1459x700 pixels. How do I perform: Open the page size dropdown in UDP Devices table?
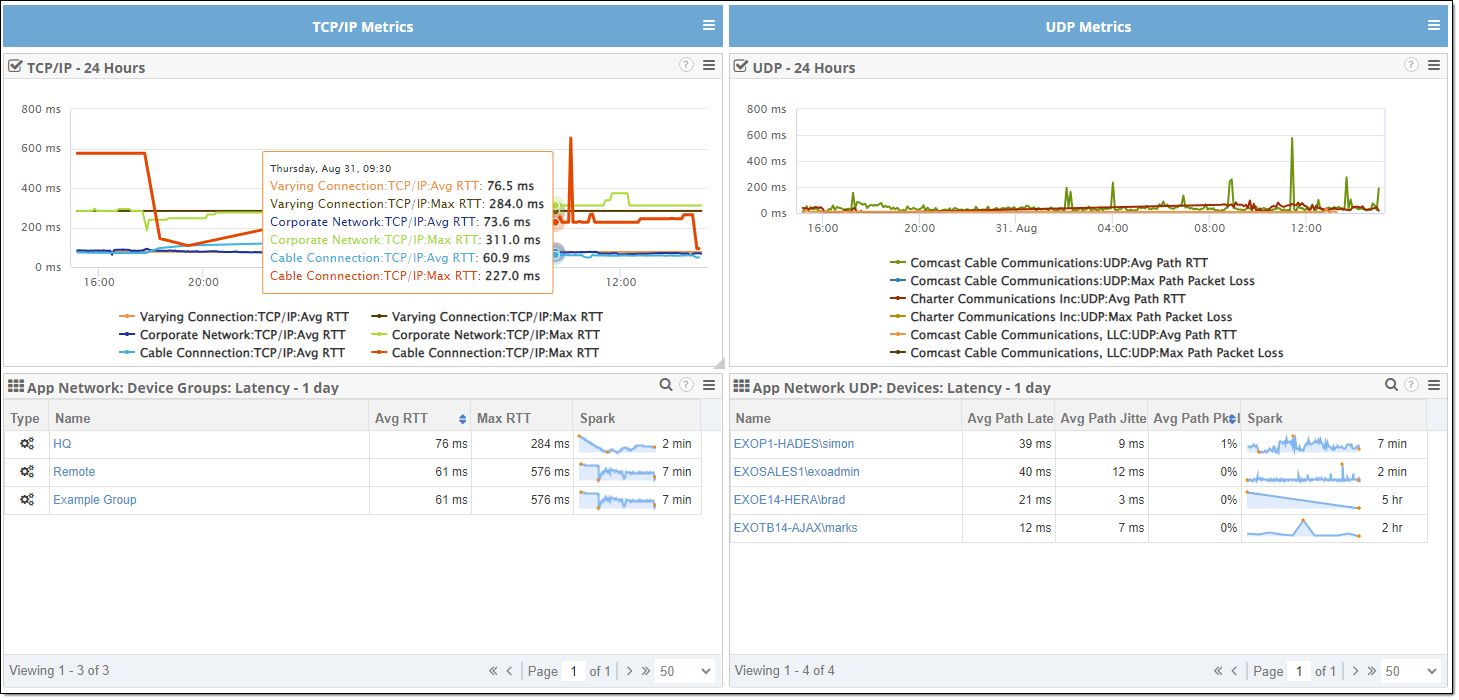pos(1411,671)
